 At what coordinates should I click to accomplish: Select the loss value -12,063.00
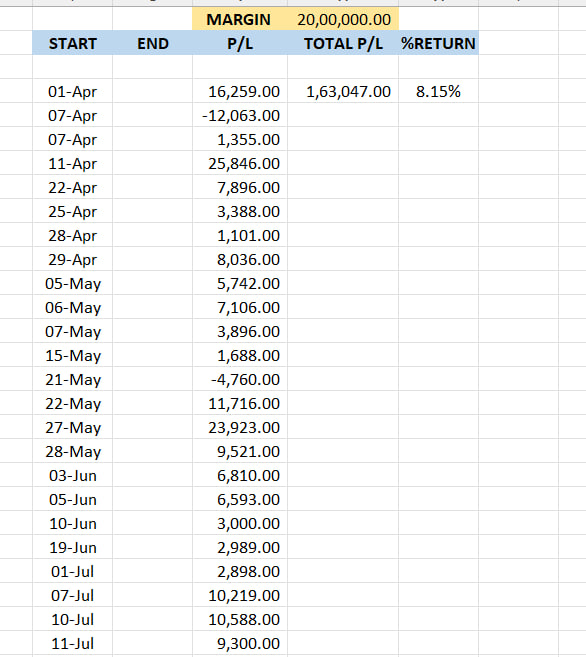pos(240,115)
